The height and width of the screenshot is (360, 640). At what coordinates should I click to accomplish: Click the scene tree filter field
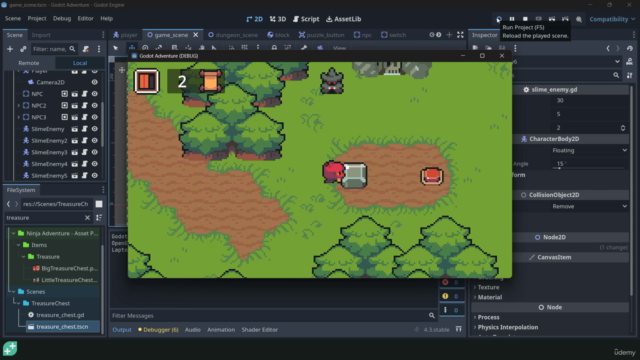(x=54, y=49)
